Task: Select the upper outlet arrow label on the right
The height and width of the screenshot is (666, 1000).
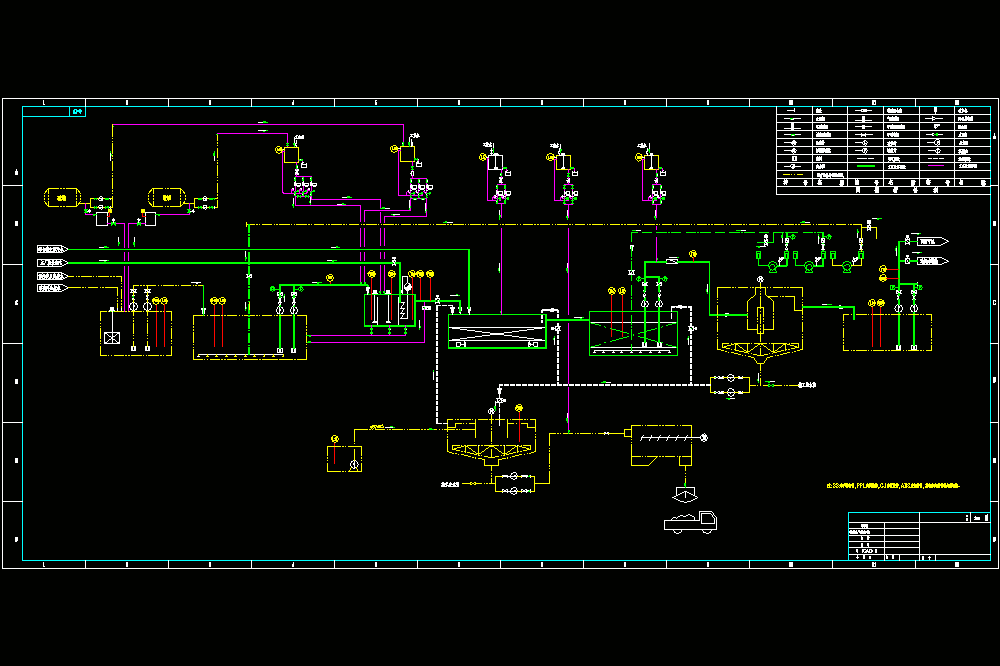Action: (x=933, y=242)
